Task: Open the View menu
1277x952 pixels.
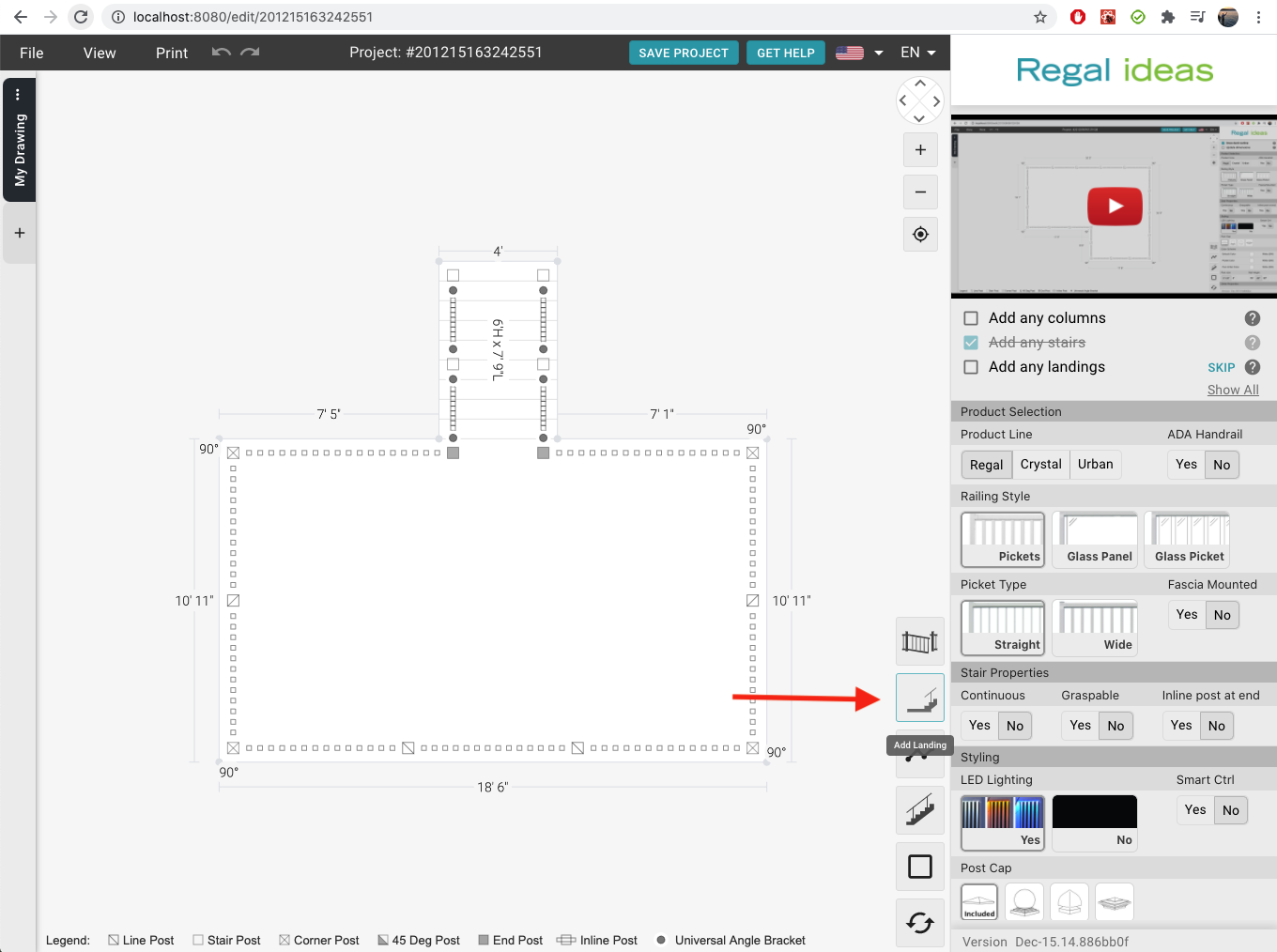Action: coord(99,53)
